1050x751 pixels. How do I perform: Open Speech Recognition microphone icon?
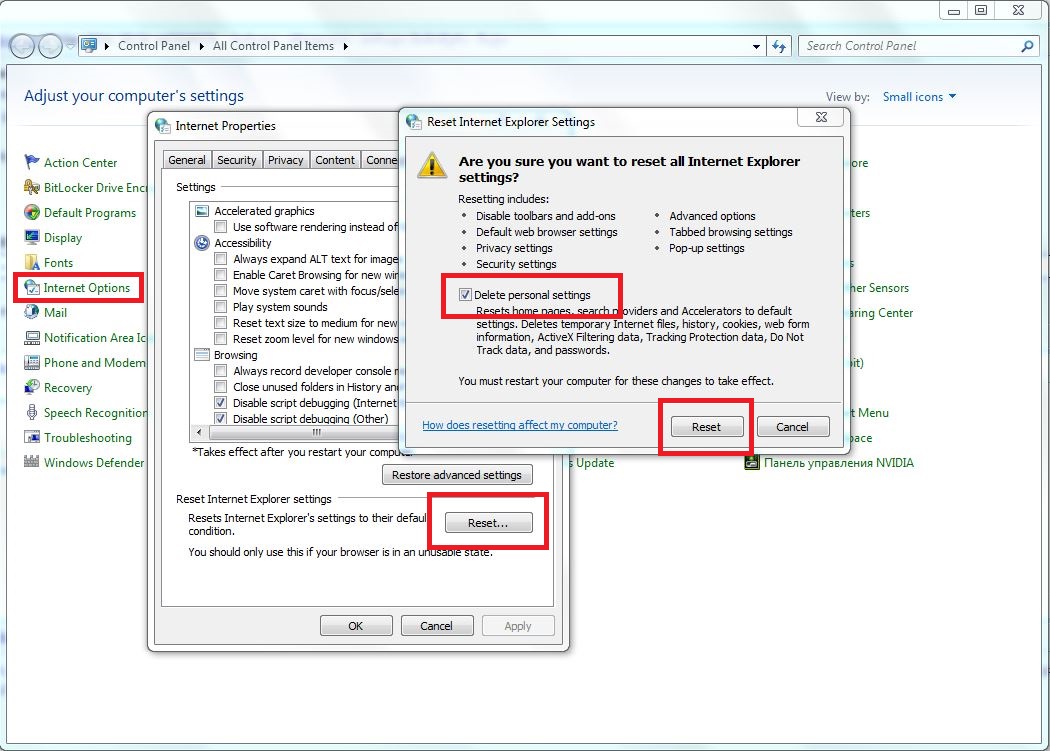coord(31,413)
